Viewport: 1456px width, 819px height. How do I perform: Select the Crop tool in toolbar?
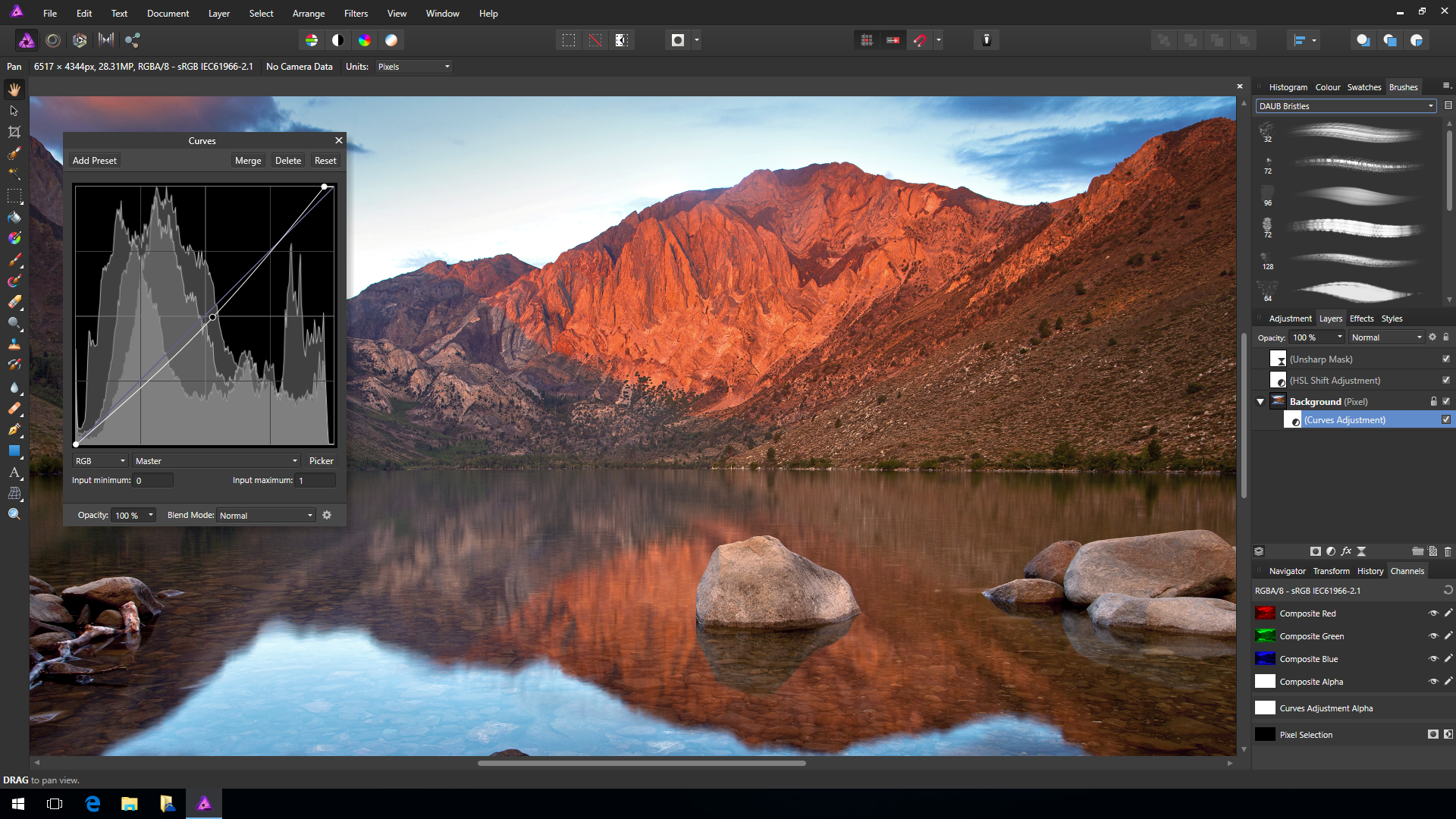(x=14, y=131)
